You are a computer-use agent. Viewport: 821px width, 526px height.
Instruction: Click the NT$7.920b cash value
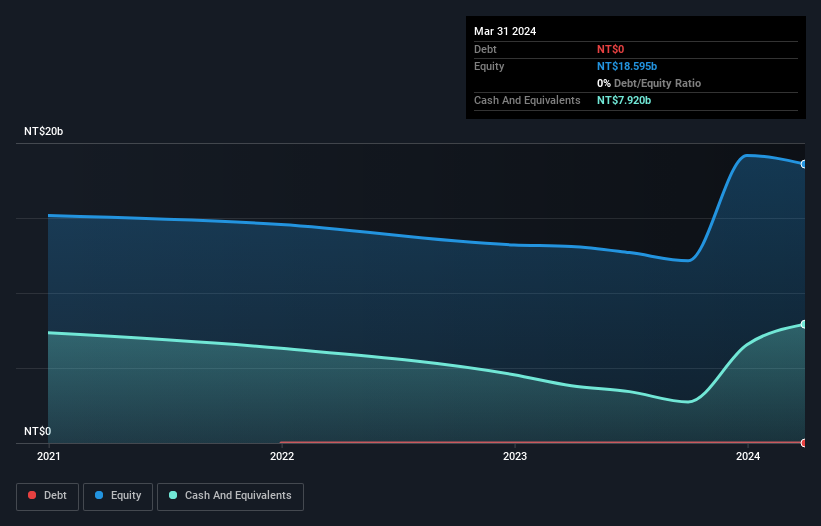[624, 100]
